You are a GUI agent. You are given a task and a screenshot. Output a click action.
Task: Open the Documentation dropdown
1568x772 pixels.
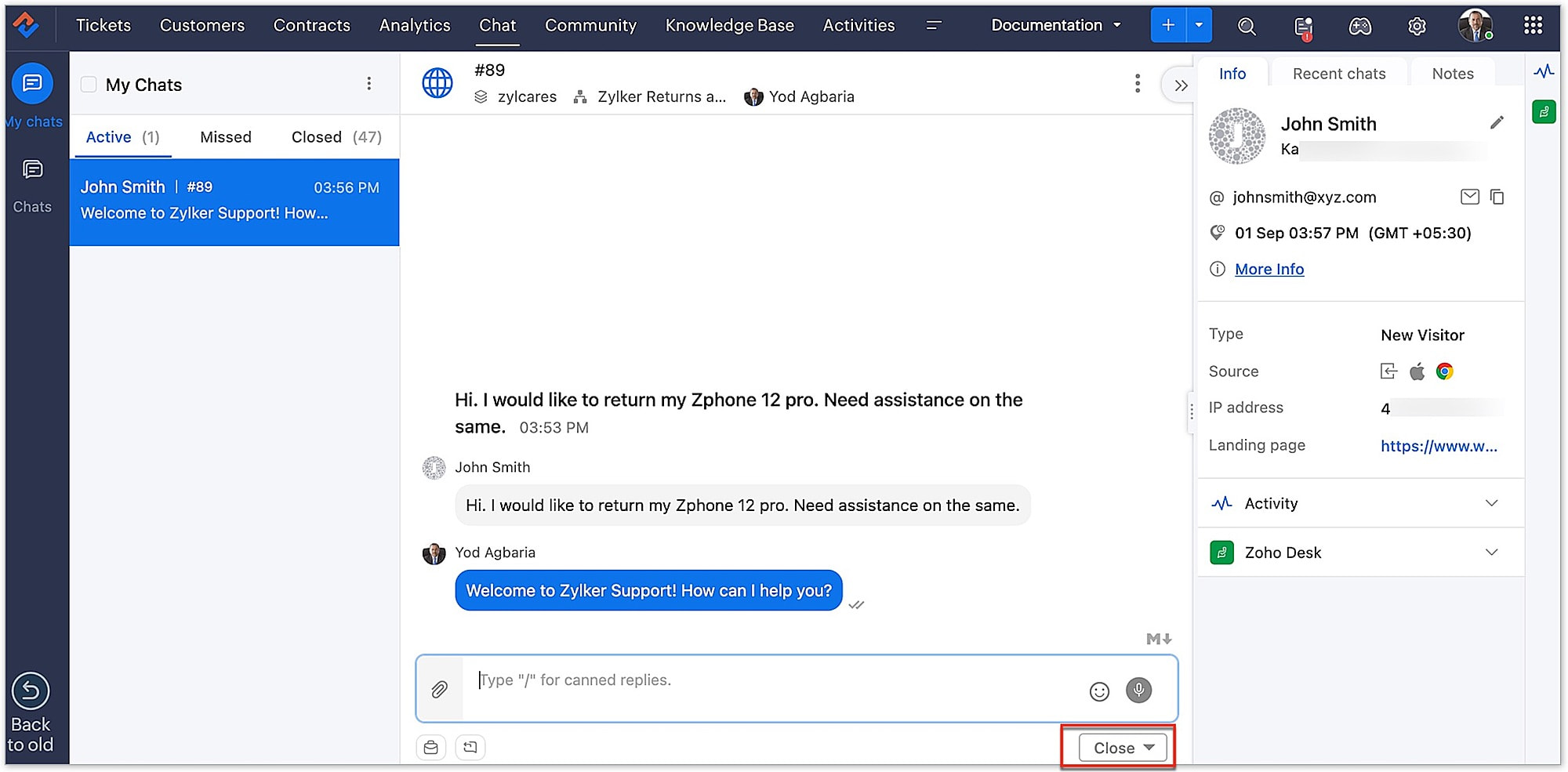tap(1055, 25)
